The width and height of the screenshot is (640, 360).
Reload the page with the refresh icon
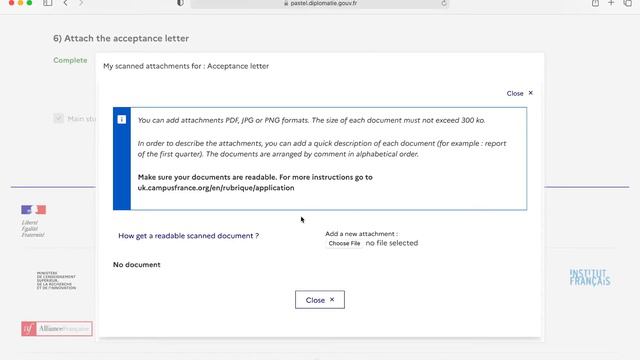tap(444, 3)
